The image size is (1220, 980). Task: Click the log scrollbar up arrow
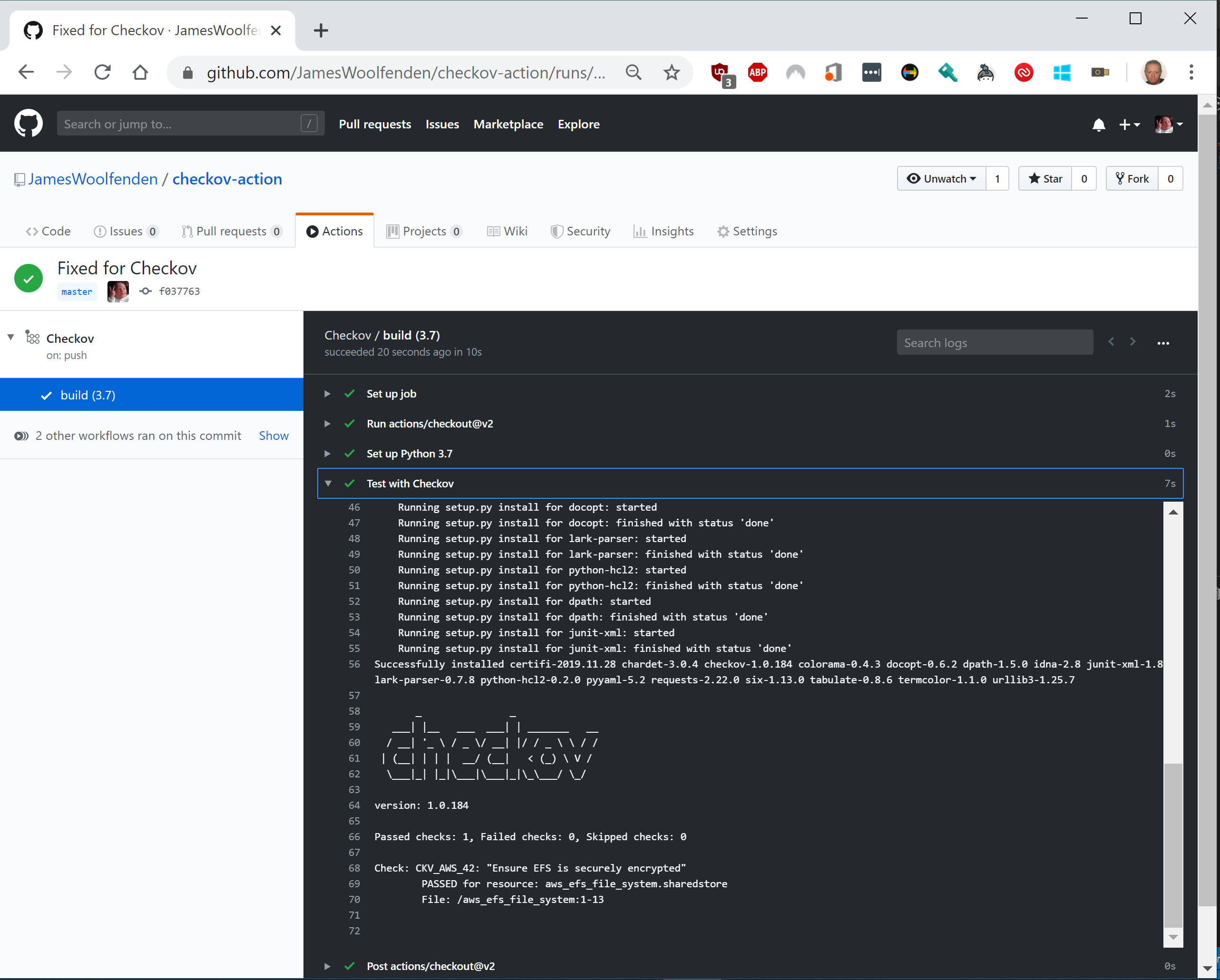tap(1173, 512)
